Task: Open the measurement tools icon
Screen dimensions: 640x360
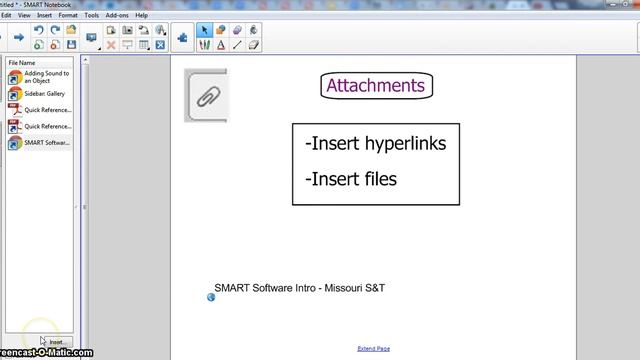Action: pos(160,30)
